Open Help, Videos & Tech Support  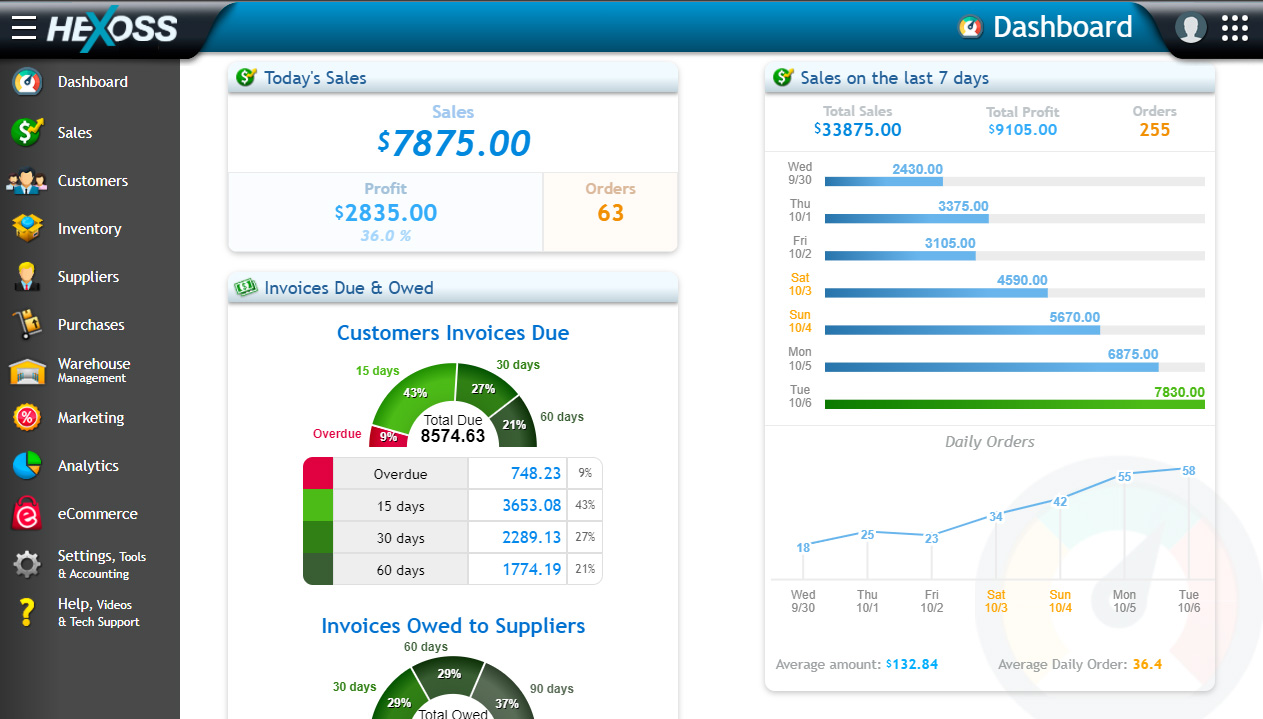click(99, 612)
